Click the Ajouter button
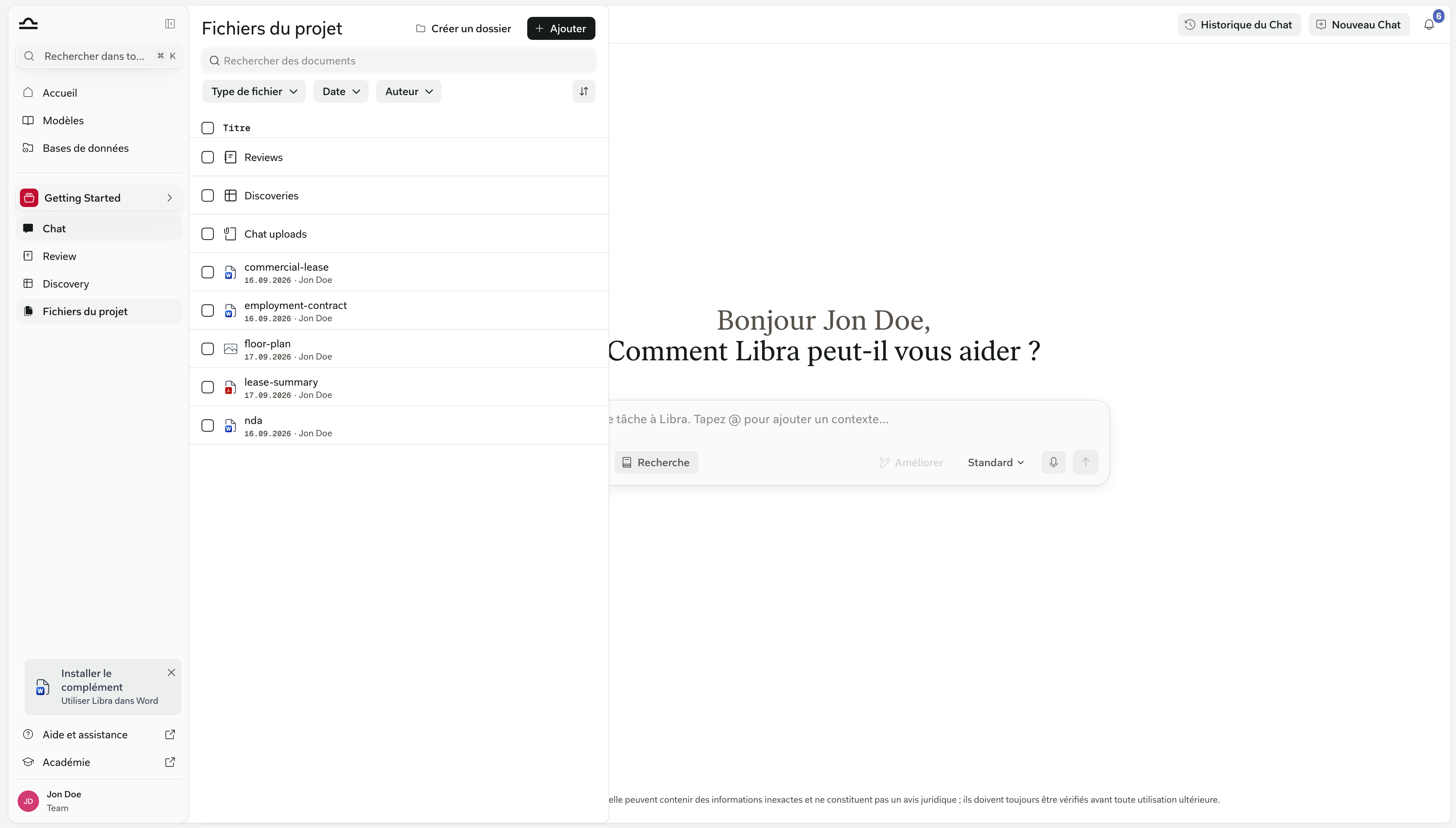Image resolution: width=1456 pixels, height=828 pixels. click(x=561, y=28)
